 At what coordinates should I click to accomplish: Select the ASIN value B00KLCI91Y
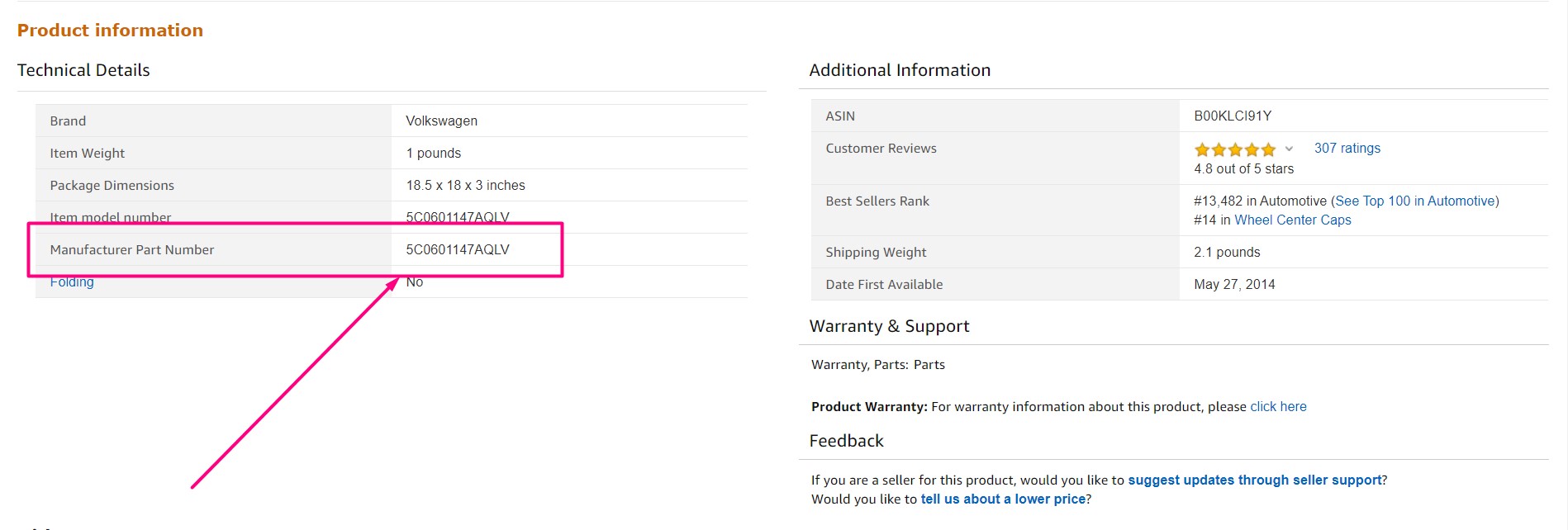(x=1233, y=116)
